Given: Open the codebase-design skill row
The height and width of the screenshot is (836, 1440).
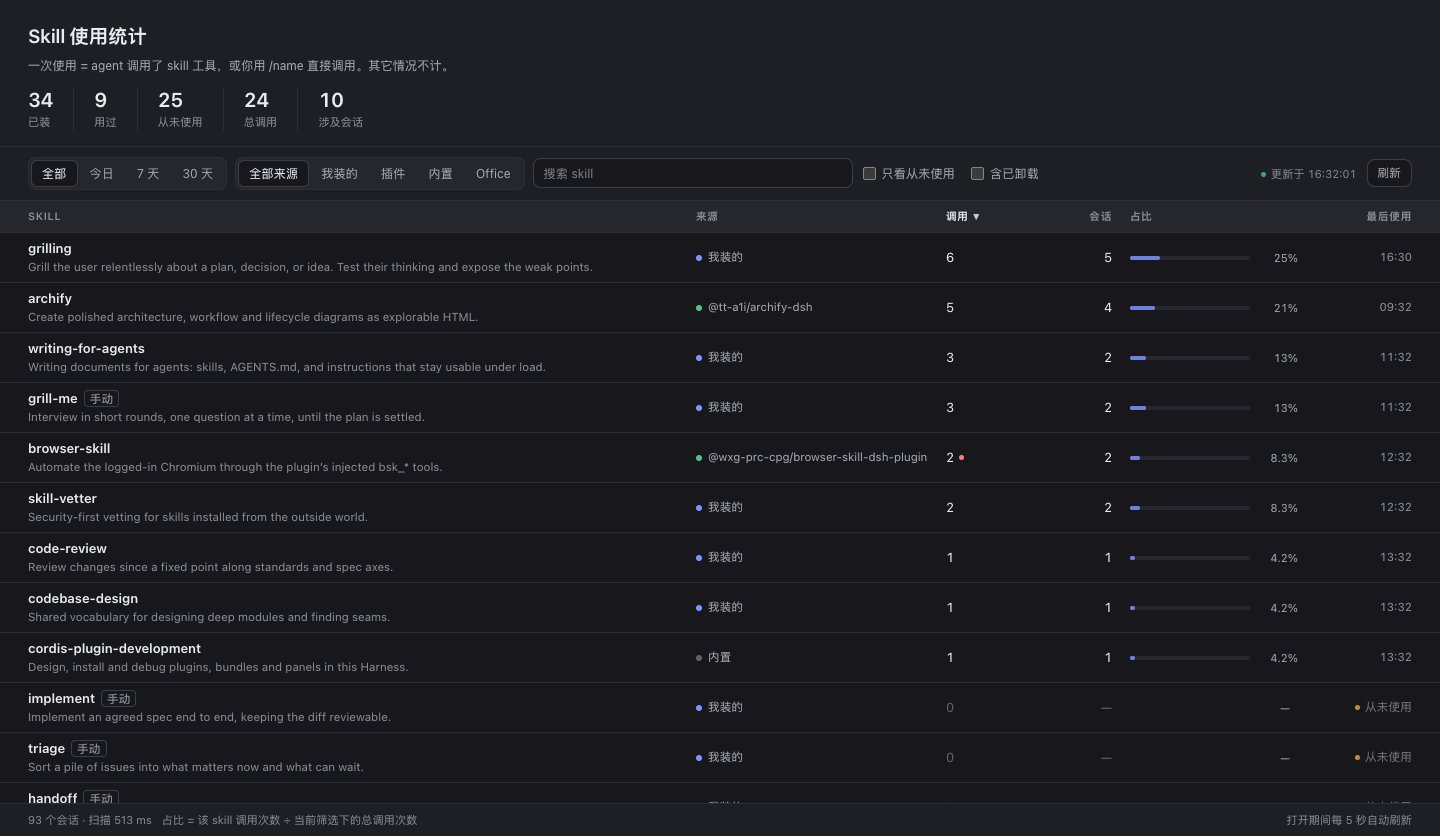Looking at the screenshot, I should click(x=720, y=607).
